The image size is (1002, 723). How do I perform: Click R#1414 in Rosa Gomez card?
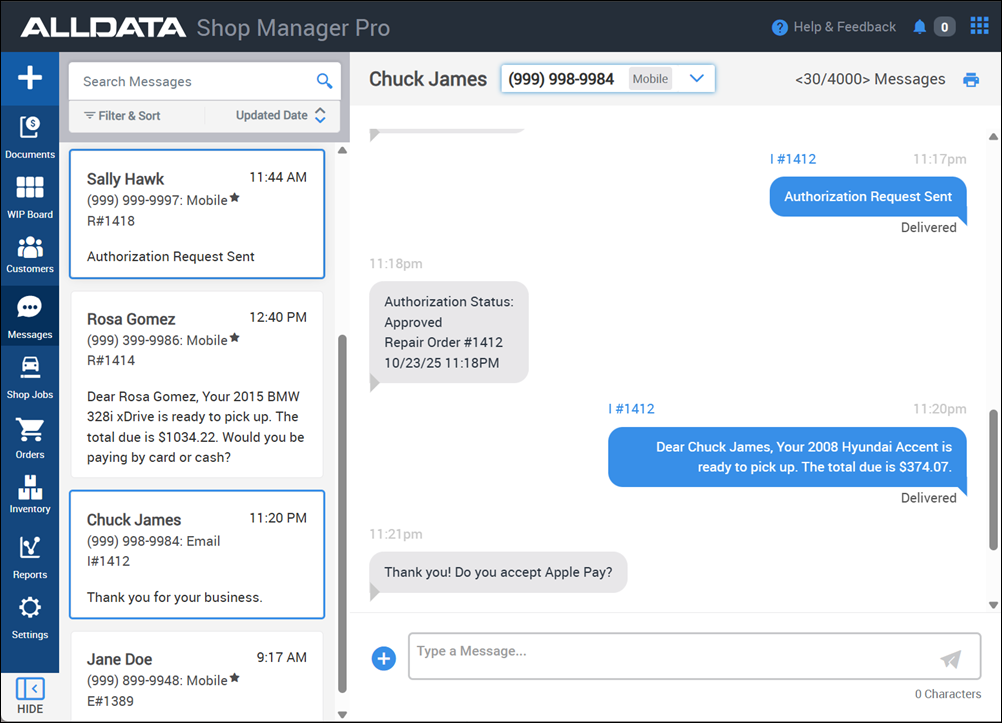(111, 361)
